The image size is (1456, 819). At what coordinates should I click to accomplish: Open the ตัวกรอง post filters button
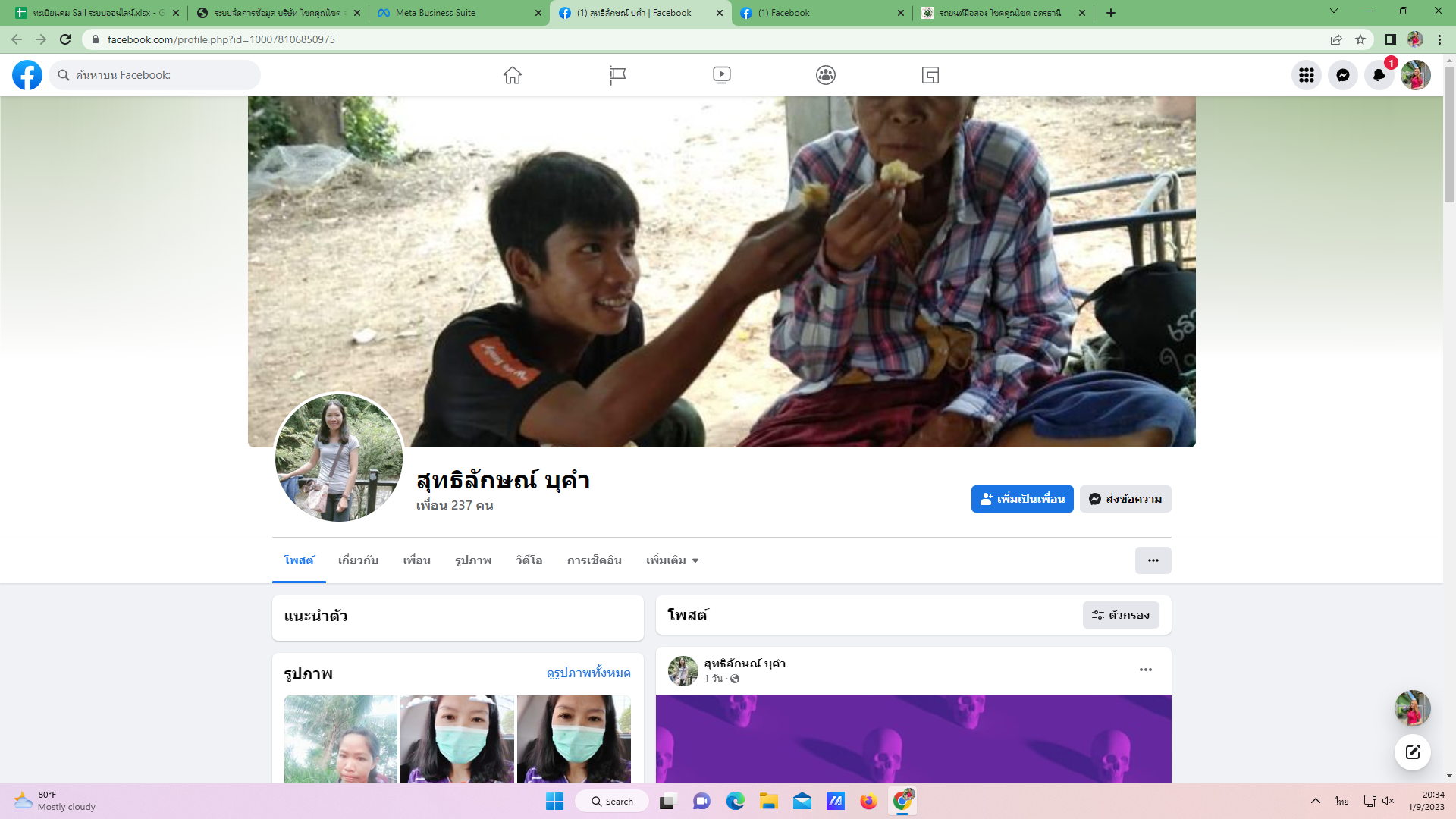[1120, 615]
